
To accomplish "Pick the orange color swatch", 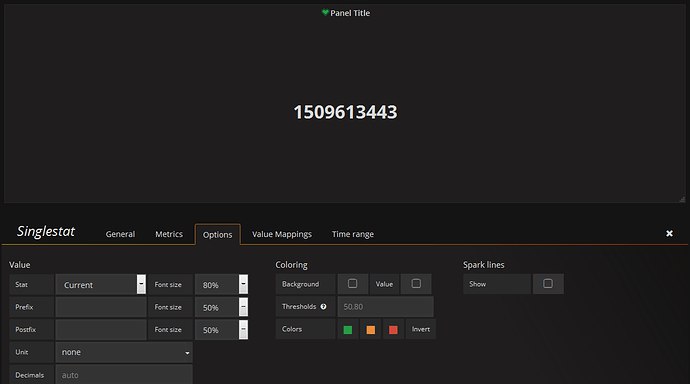I will click(x=371, y=329).
